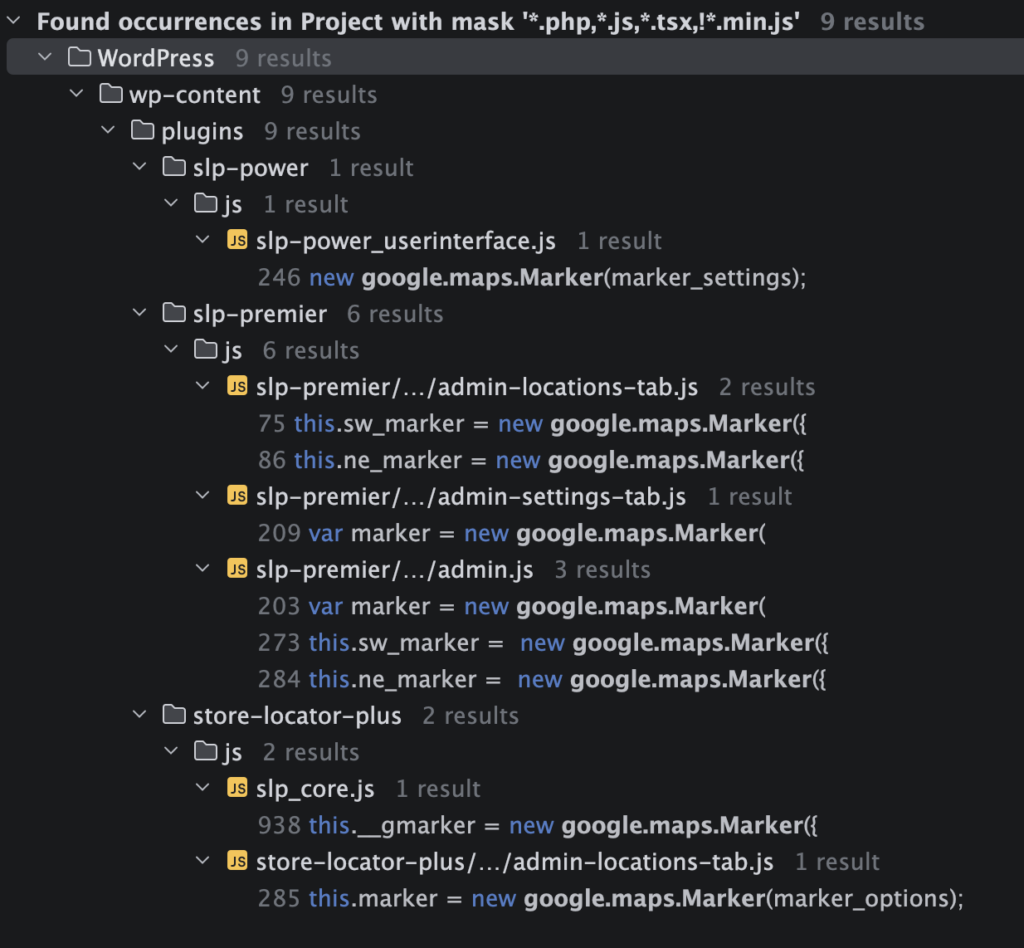Collapse the slp-premier admin.js results chevron
Viewport: 1024px width, 948px height.
tap(204, 570)
